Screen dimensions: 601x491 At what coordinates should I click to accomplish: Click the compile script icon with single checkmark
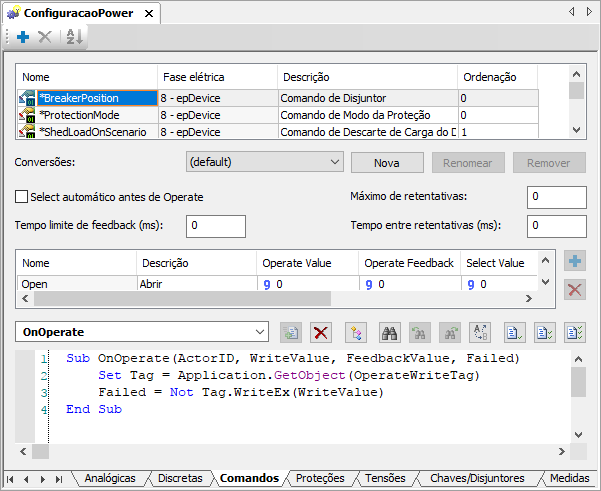pyautogui.click(x=513, y=332)
